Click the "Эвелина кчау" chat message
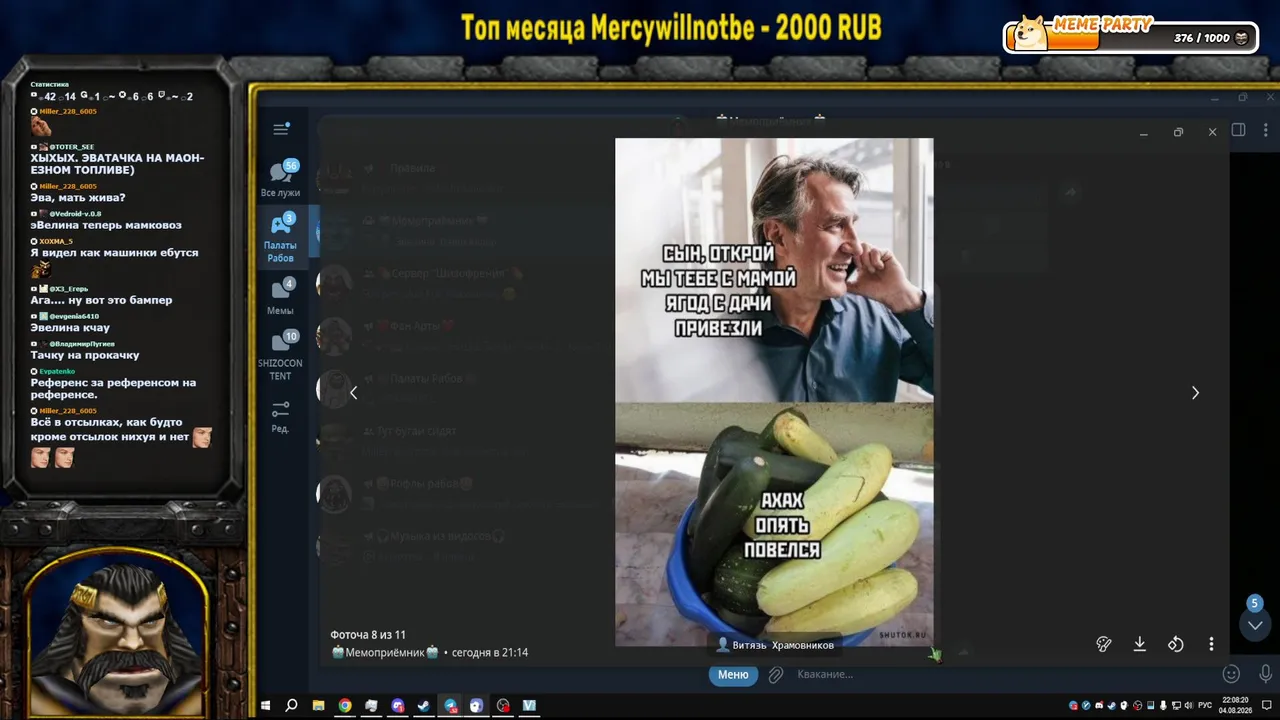This screenshot has width=1280, height=720. click(70, 328)
